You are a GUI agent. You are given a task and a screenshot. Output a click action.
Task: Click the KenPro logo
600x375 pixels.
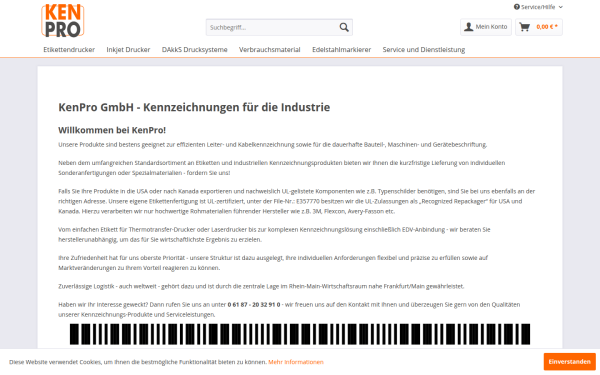(x=63, y=21)
